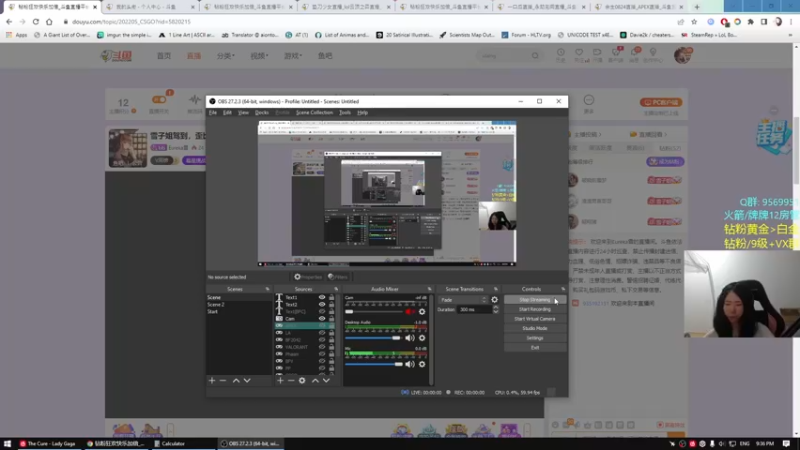Open the Chrome extensions puzzle icon

[x=751, y=22]
